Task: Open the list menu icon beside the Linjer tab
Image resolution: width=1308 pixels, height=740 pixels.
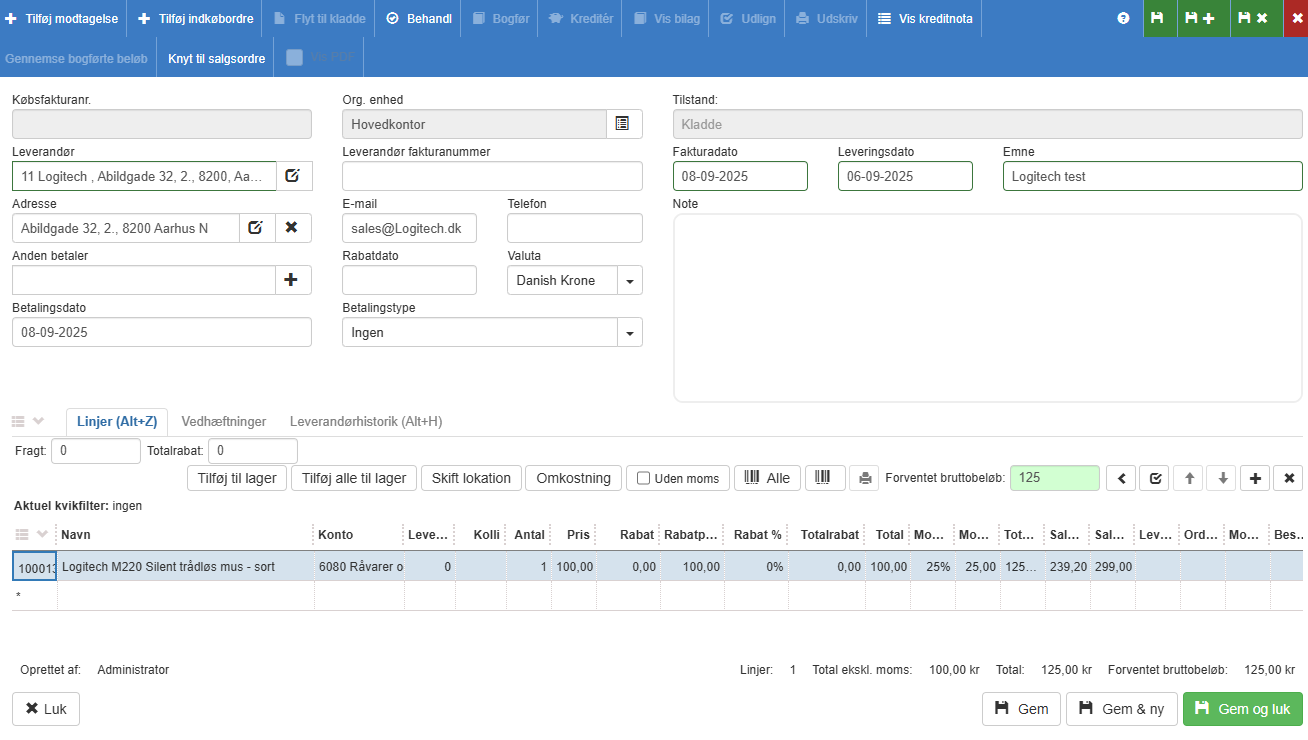Action: (18, 421)
